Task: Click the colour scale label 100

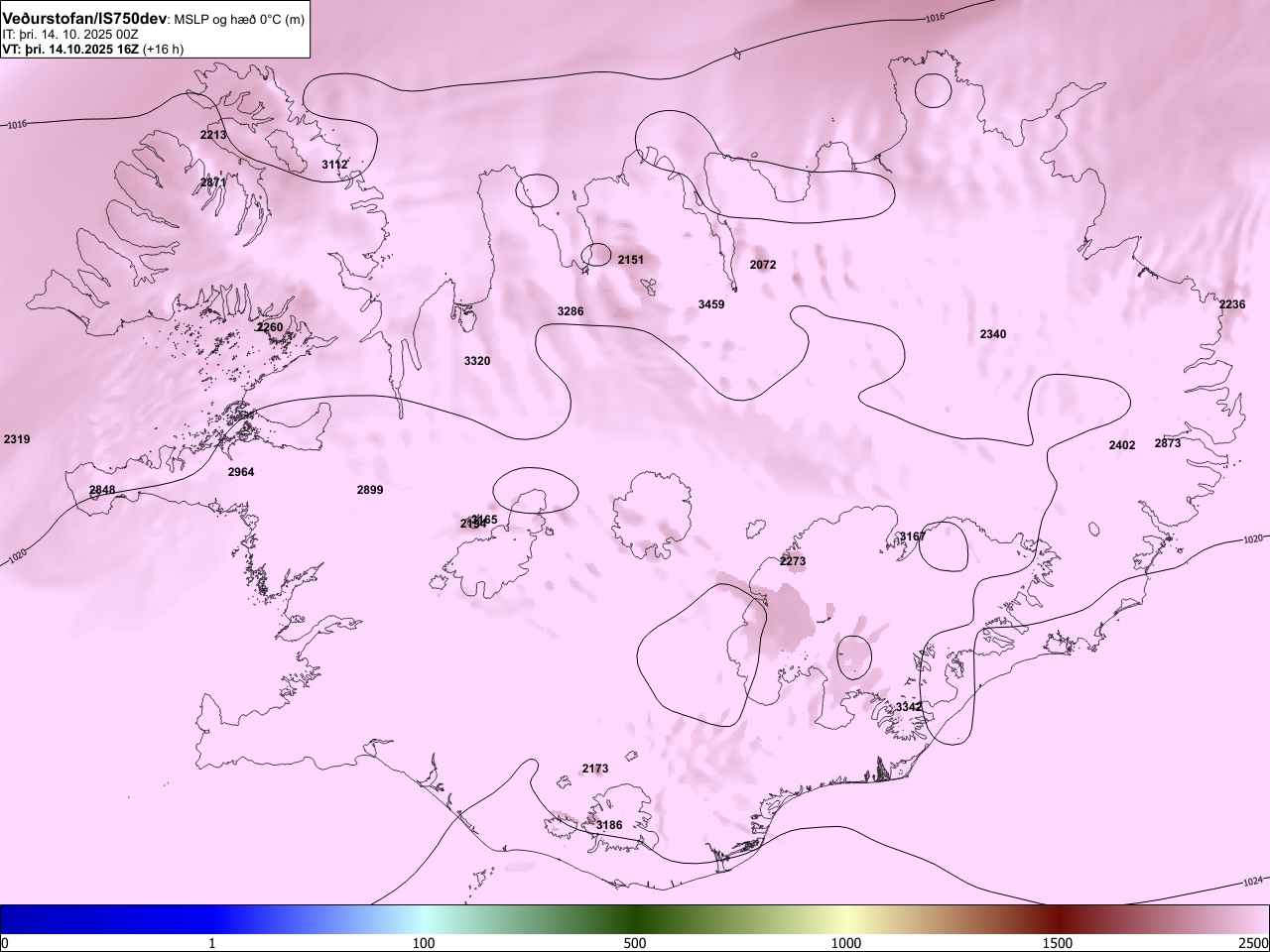Action: pos(424,943)
